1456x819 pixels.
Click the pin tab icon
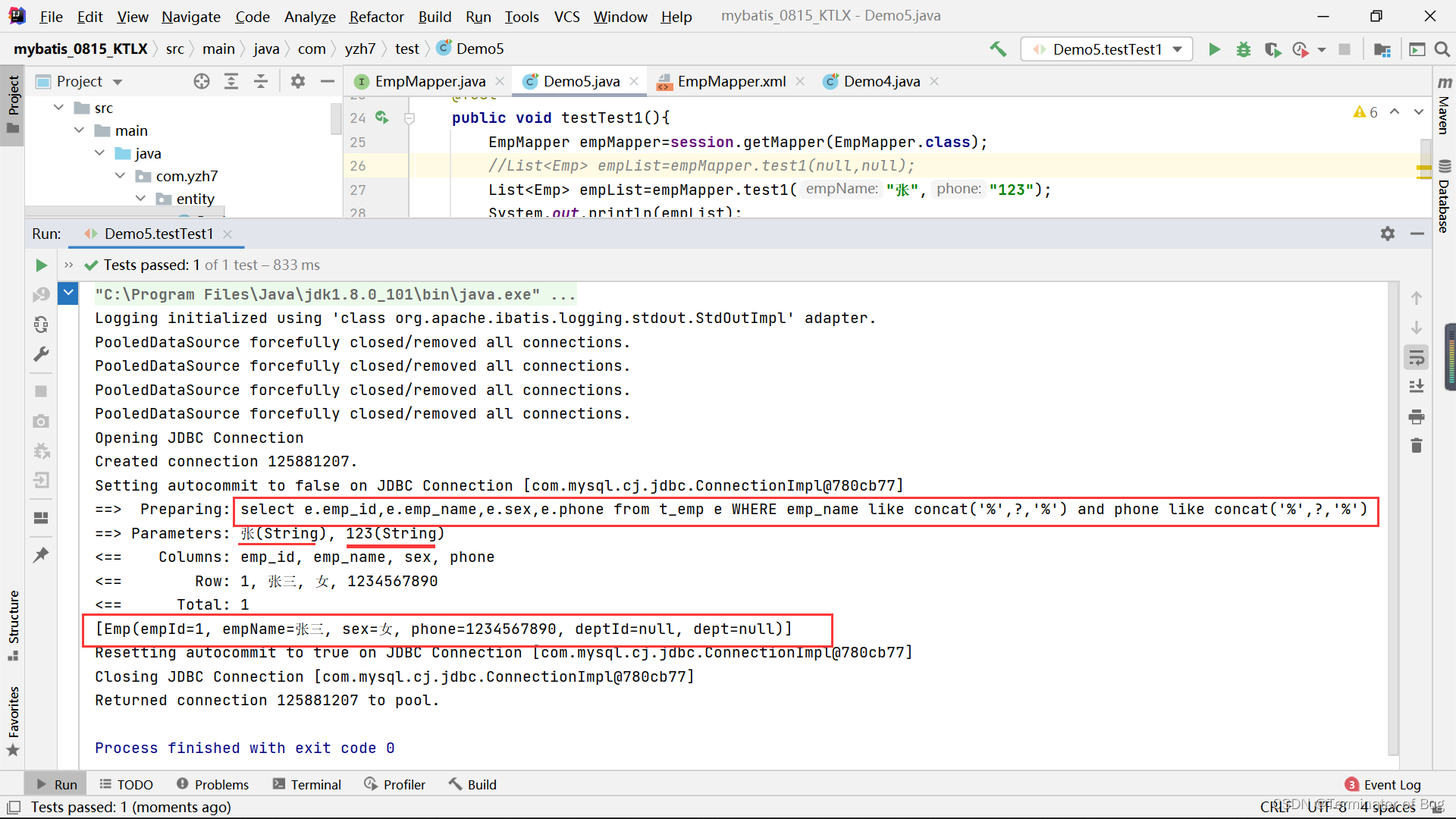41,555
